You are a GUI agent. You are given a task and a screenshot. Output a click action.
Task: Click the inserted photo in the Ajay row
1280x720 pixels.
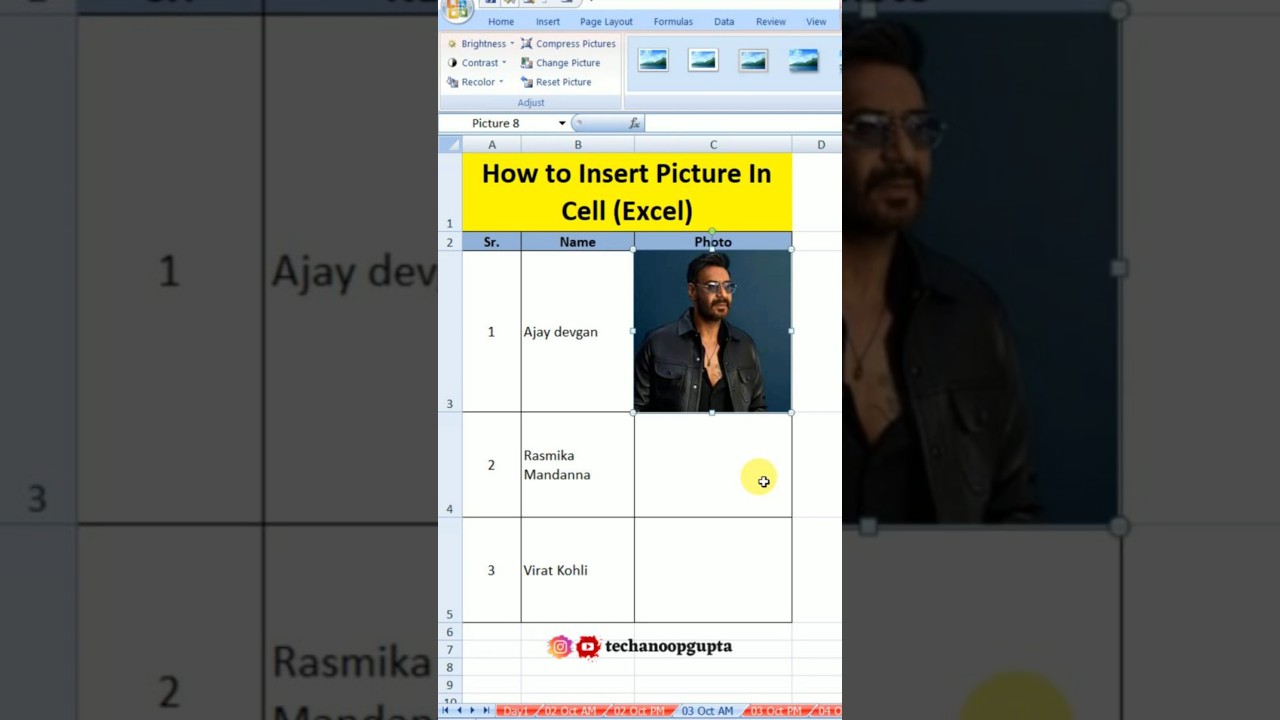point(713,331)
